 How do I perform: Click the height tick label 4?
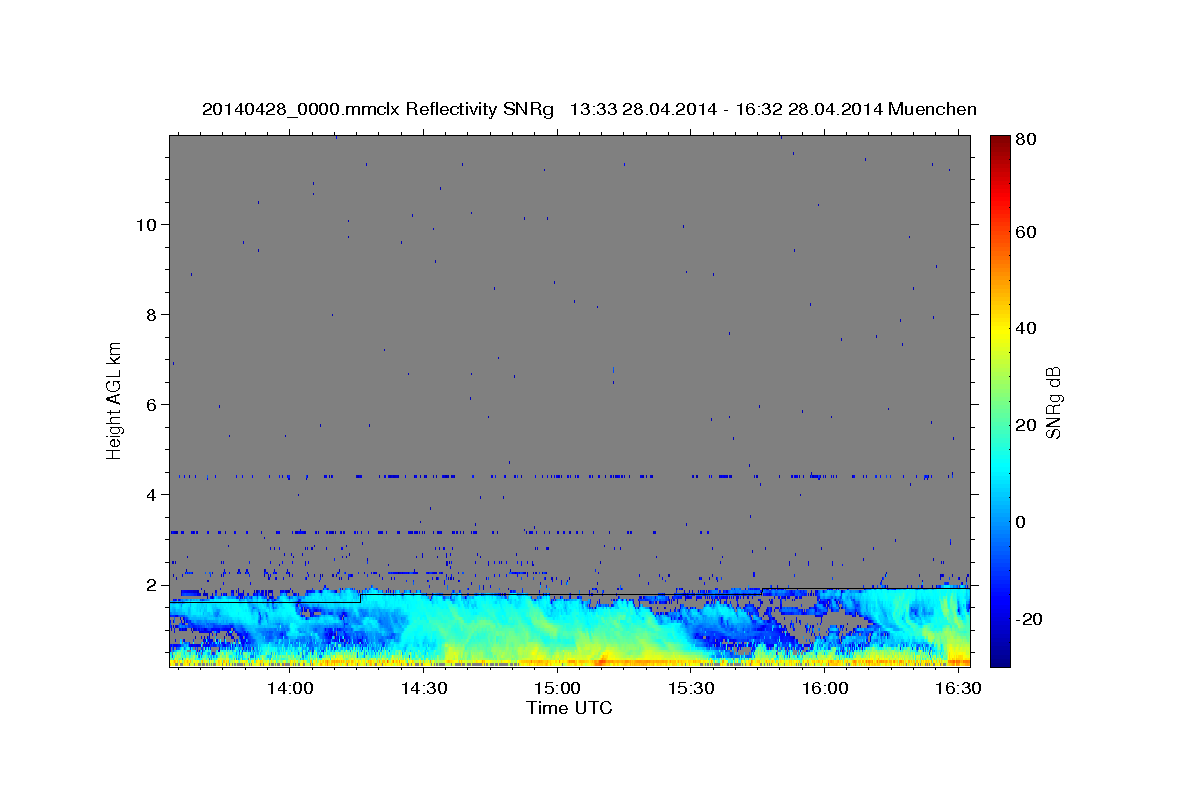151,494
